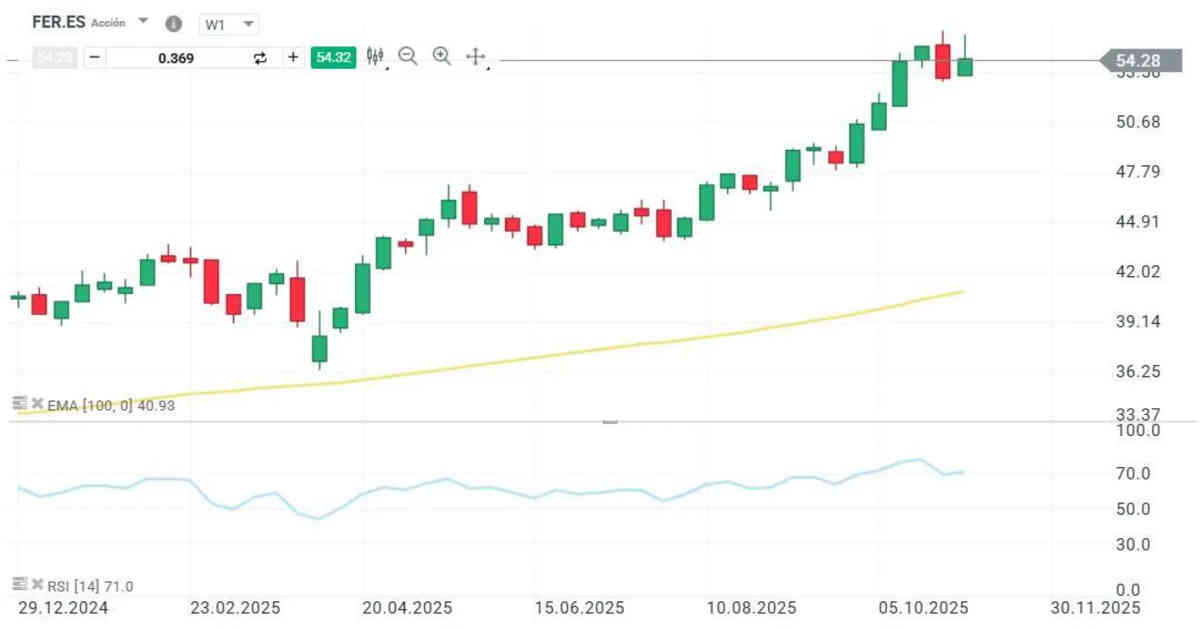1200x628 pixels.
Task: Increase volume with the plus button
Action: point(293,57)
